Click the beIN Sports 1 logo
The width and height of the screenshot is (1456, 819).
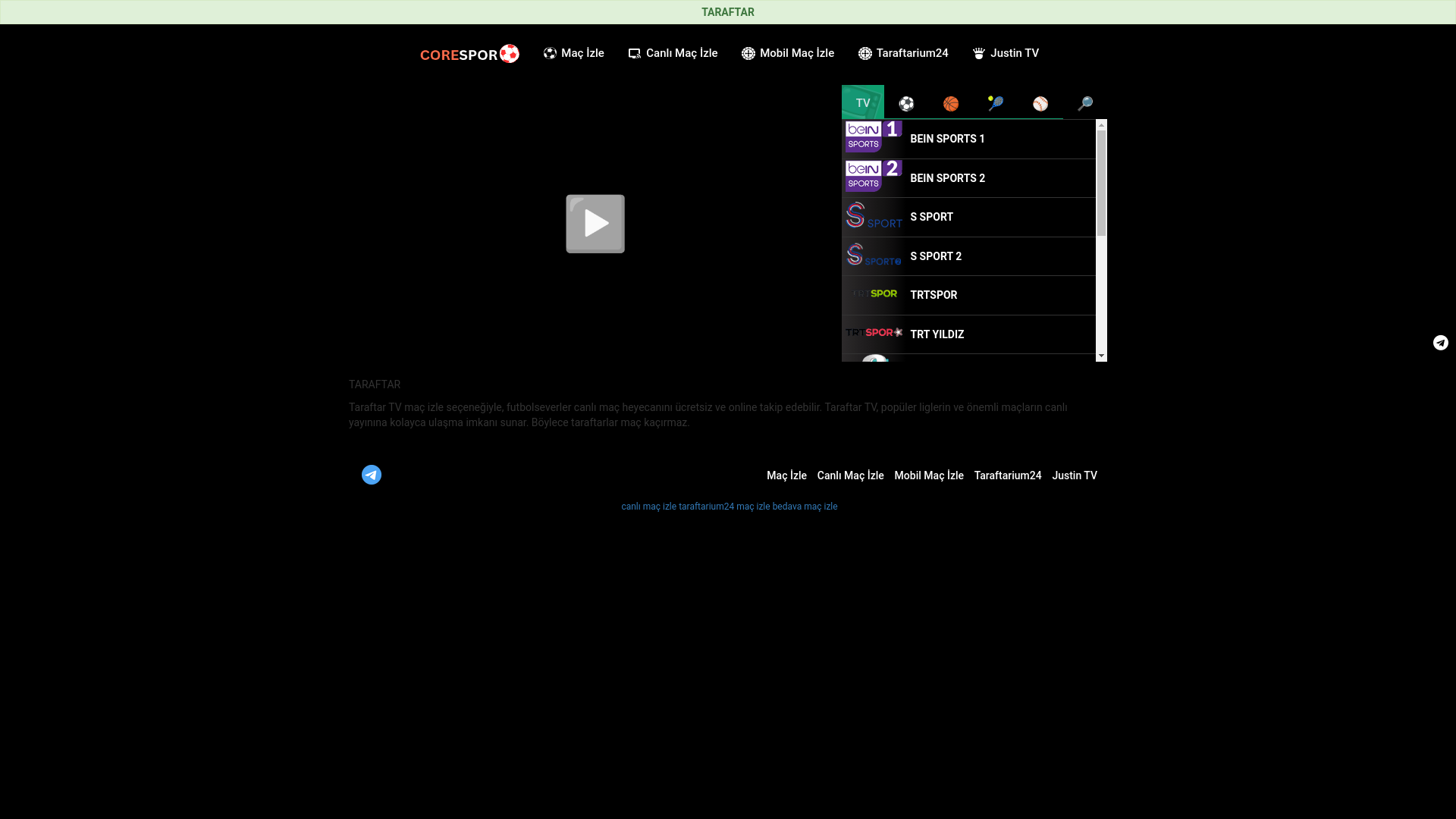(x=874, y=136)
